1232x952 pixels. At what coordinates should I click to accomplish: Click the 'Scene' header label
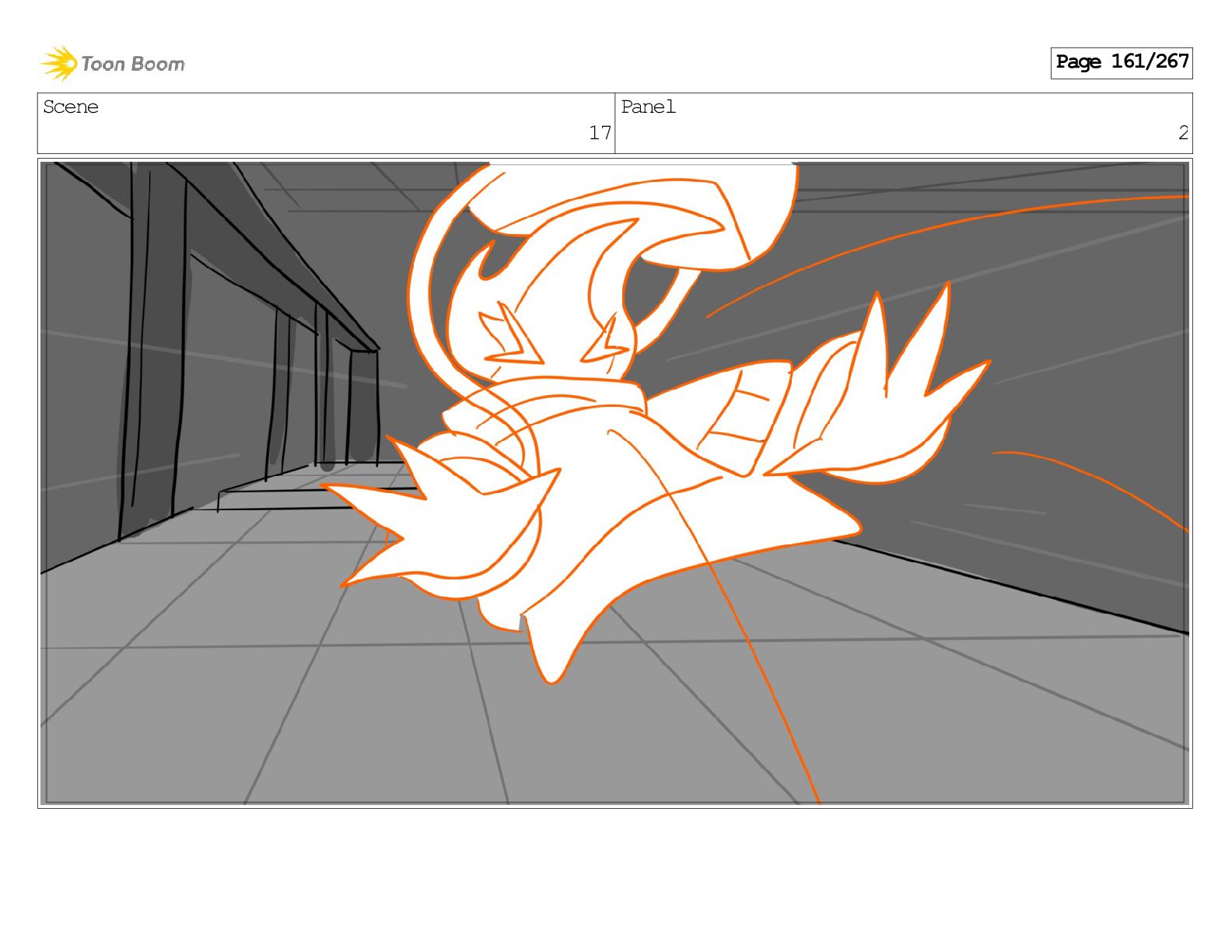pyautogui.click(x=71, y=107)
